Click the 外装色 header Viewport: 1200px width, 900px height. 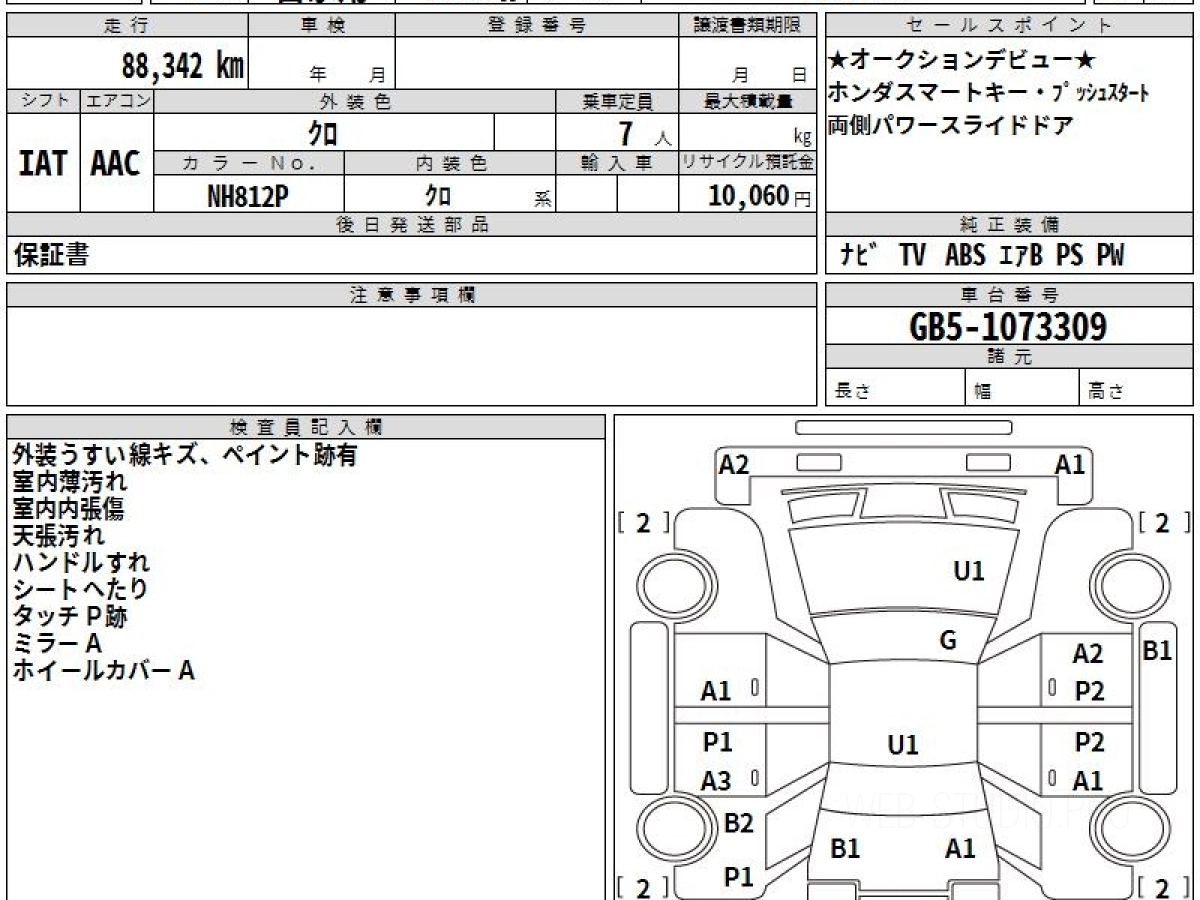pyautogui.click(x=355, y=101)
